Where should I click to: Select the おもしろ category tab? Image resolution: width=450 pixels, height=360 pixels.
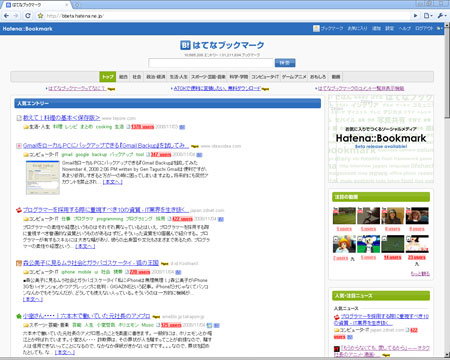coord(318,77)
